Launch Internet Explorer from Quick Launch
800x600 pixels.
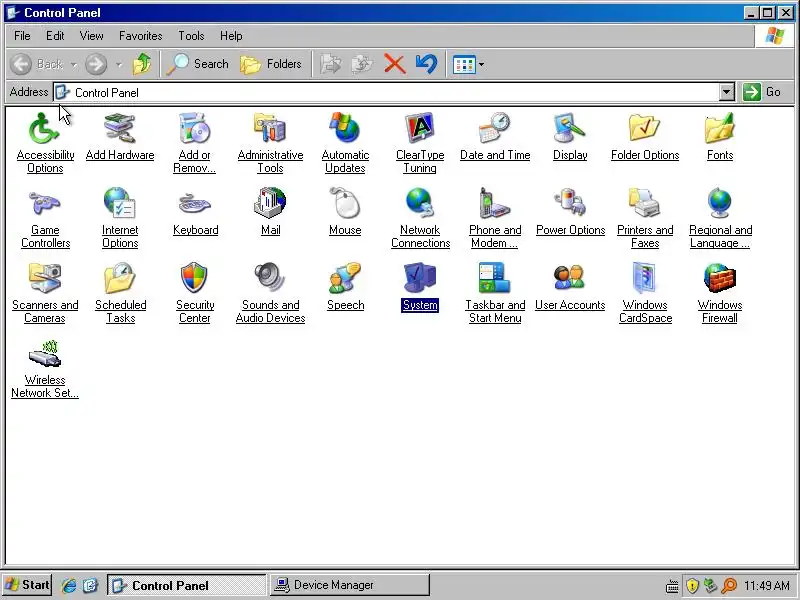[68, 585]
